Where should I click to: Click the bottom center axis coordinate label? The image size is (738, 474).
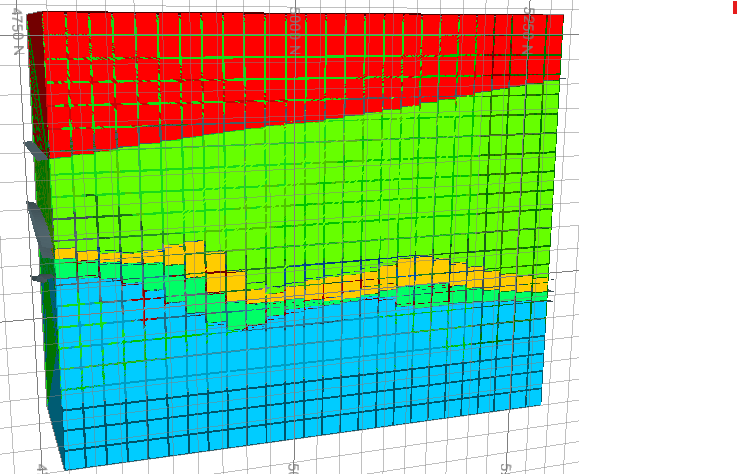click(292, 467)
